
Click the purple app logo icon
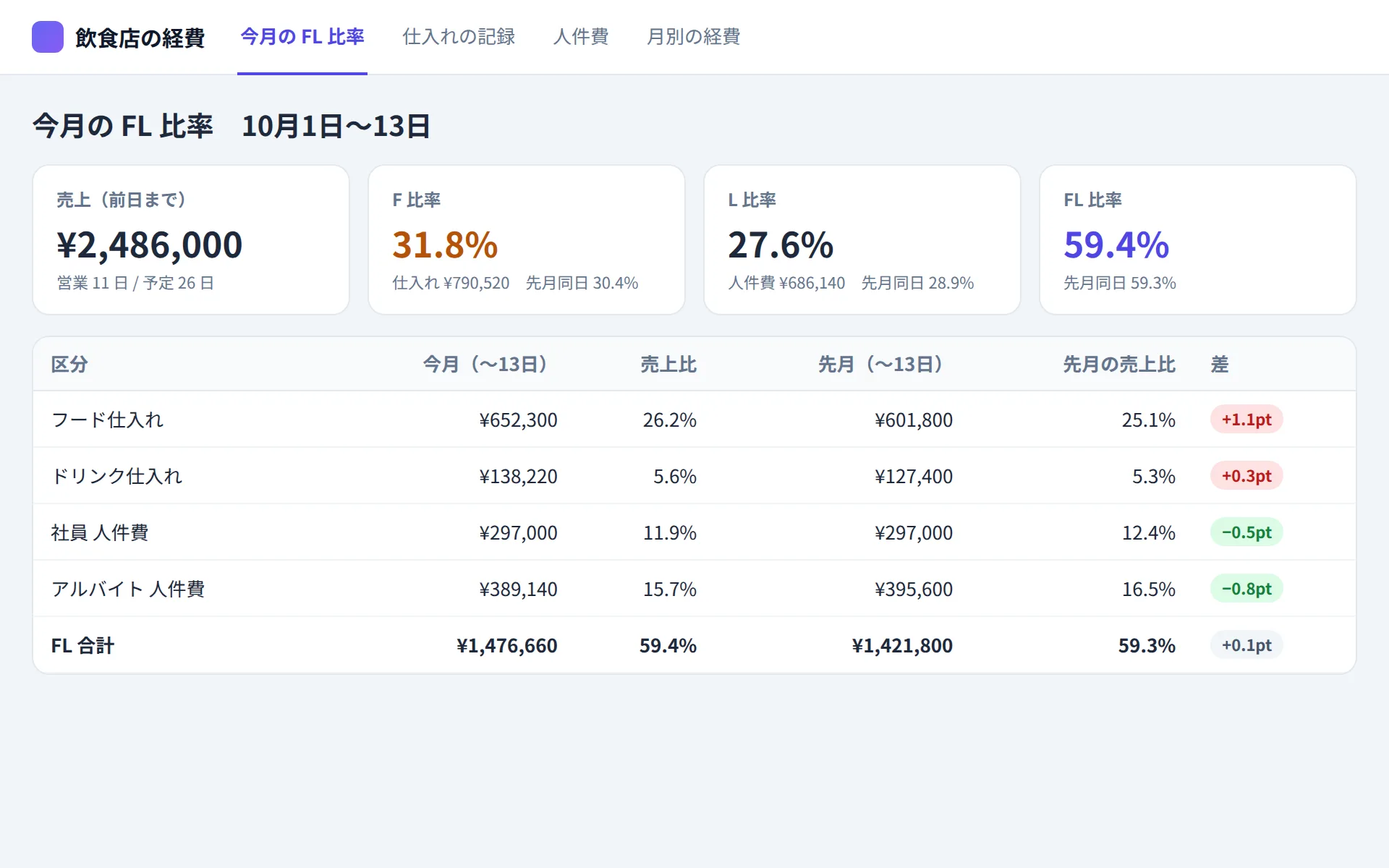[48, 37]
